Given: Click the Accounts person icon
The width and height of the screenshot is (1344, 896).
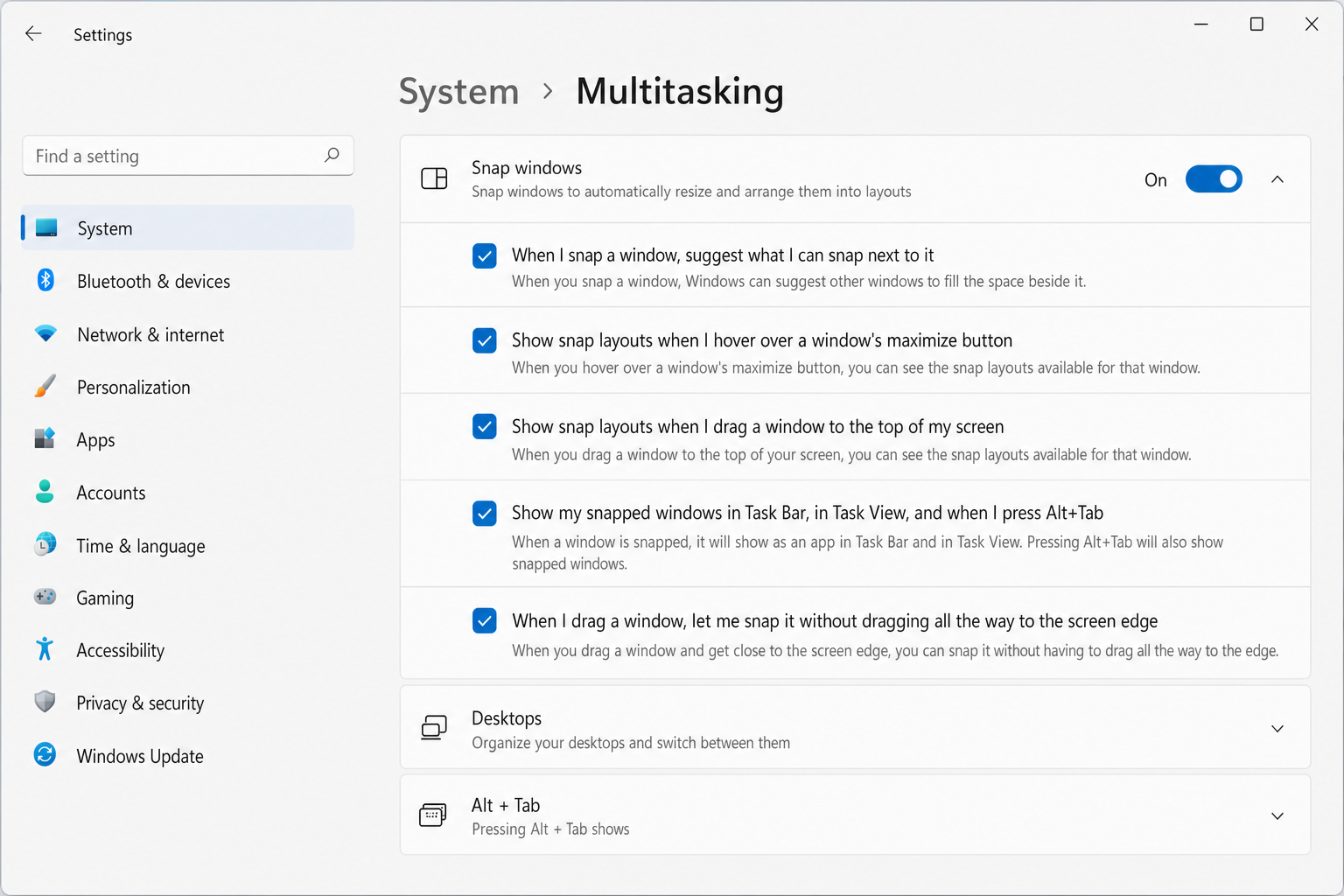Looking at the screenshot, I should pos(45,491).
